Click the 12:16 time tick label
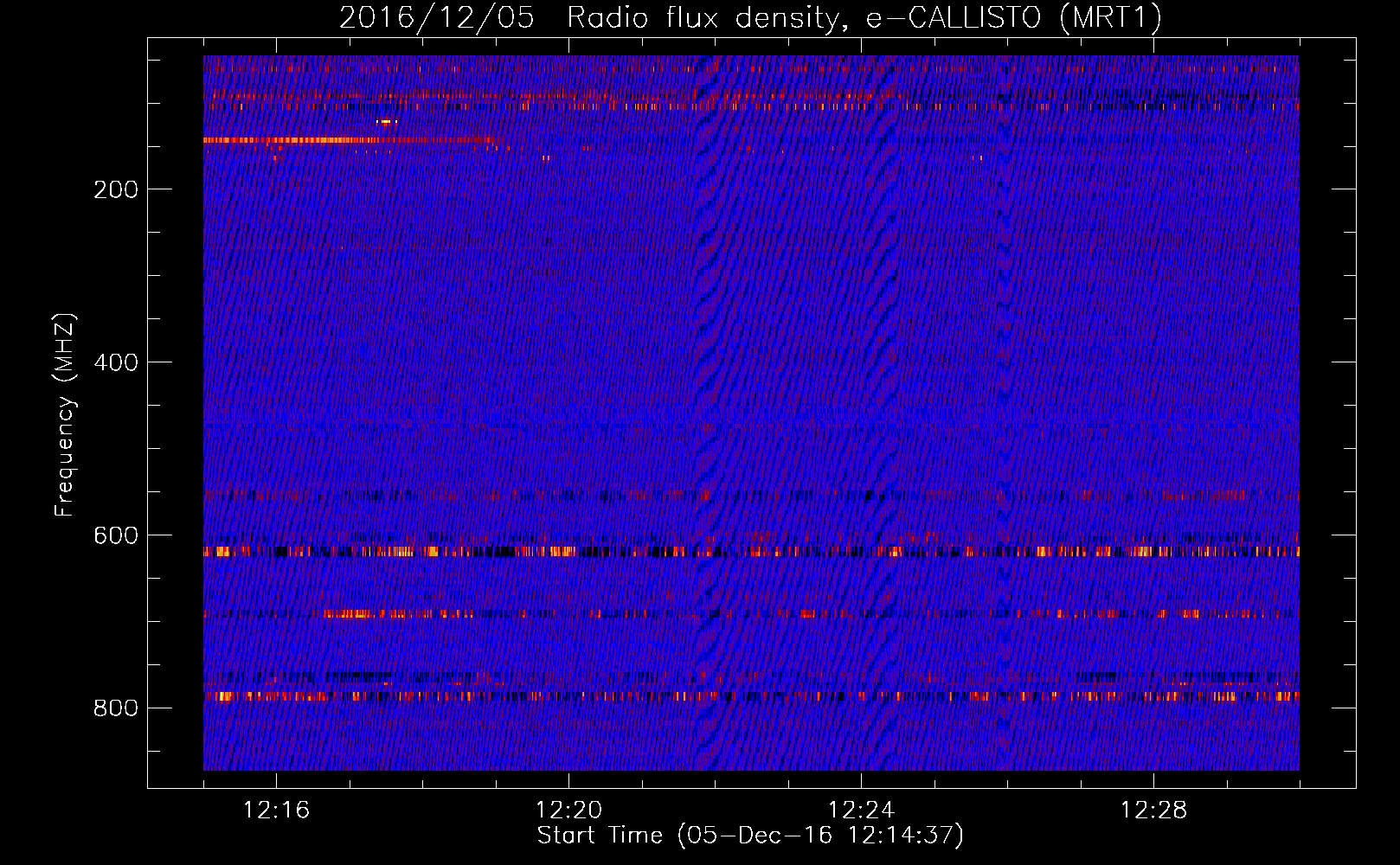1400x865 pixels. click(276, 811)
